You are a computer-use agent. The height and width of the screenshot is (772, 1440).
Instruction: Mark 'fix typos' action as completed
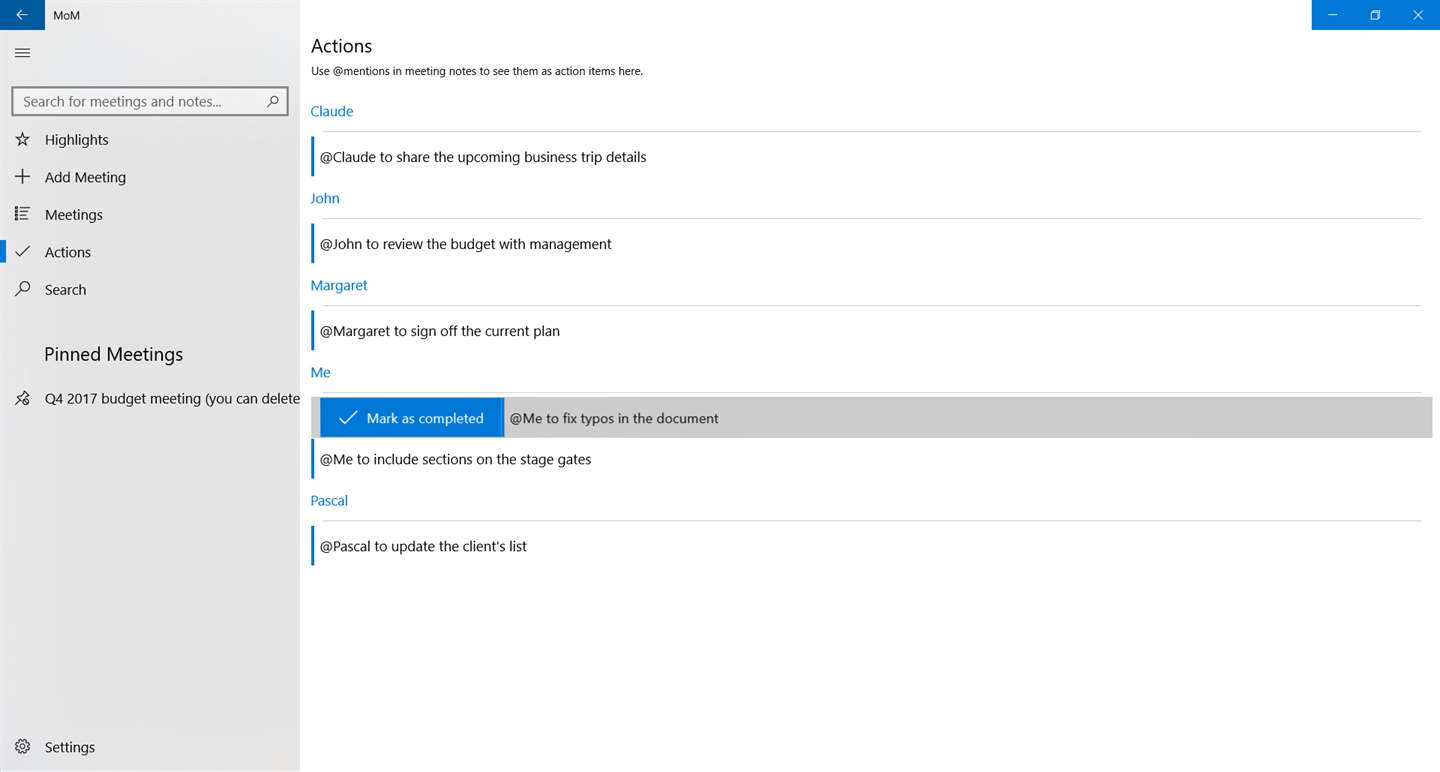[411, 418]
